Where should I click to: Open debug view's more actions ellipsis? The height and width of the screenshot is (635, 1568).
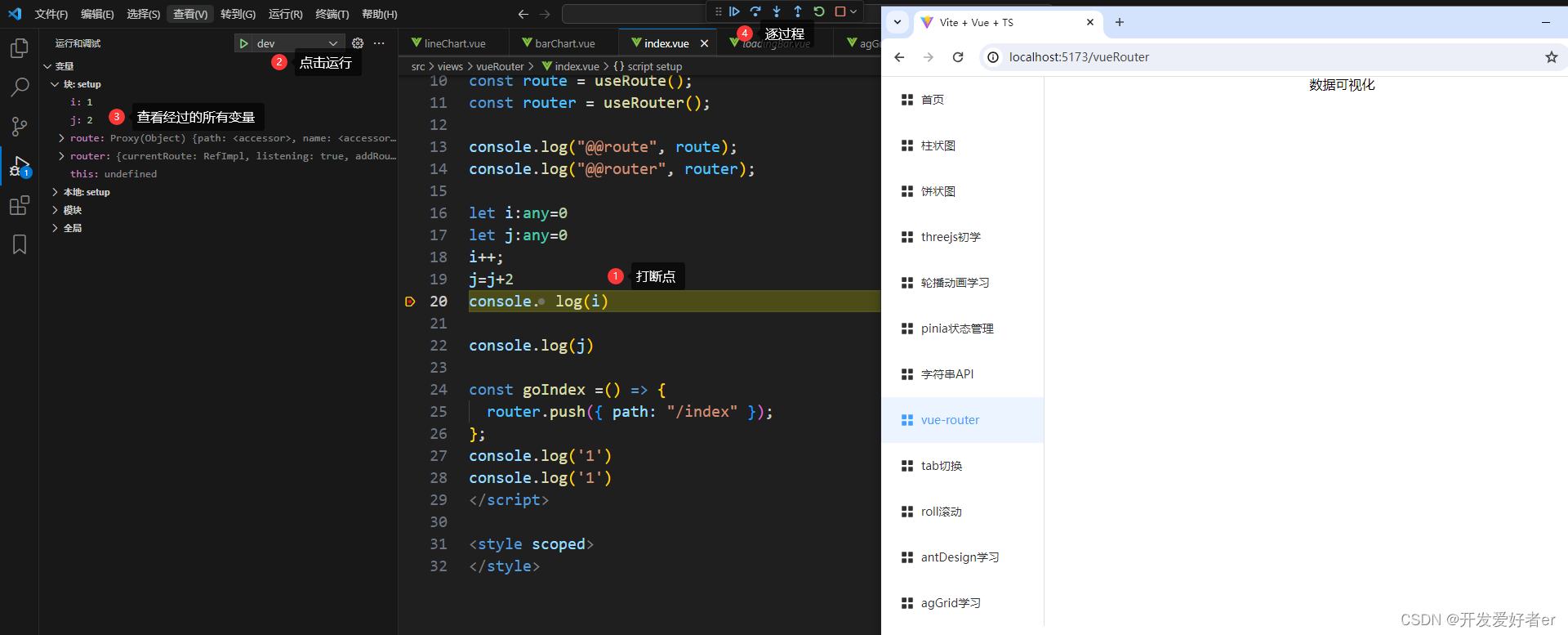click(x=379, y=43)
